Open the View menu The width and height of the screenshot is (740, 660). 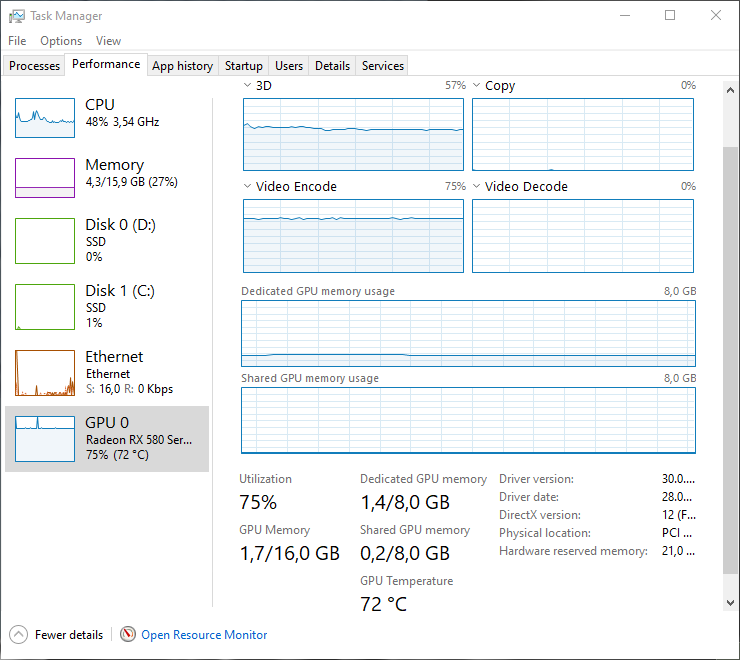[109, 41]
